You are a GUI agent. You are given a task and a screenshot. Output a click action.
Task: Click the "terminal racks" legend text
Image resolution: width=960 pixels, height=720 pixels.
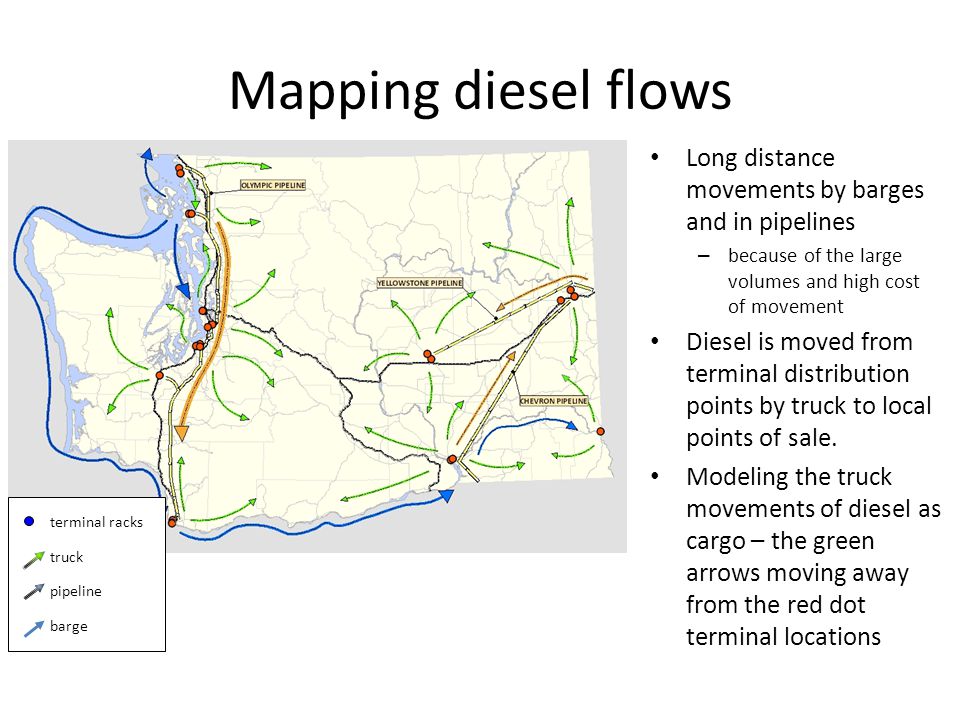[96, 522]
